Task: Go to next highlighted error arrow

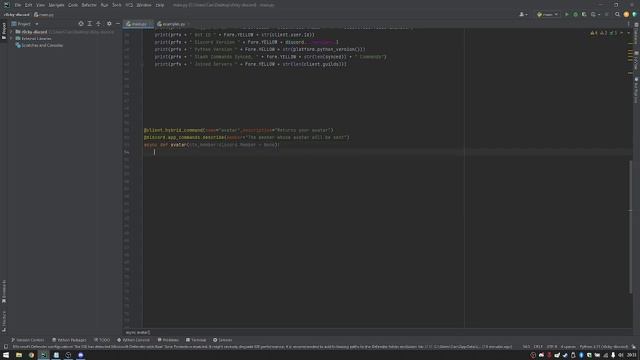Action: coord(628,33)
